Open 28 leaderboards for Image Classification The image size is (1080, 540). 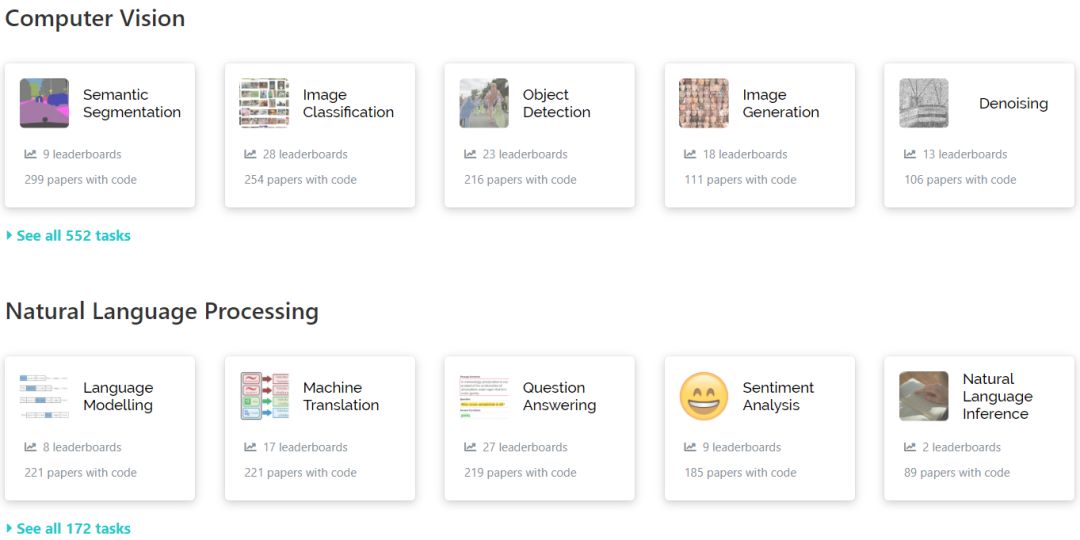(x=305, y=154)
